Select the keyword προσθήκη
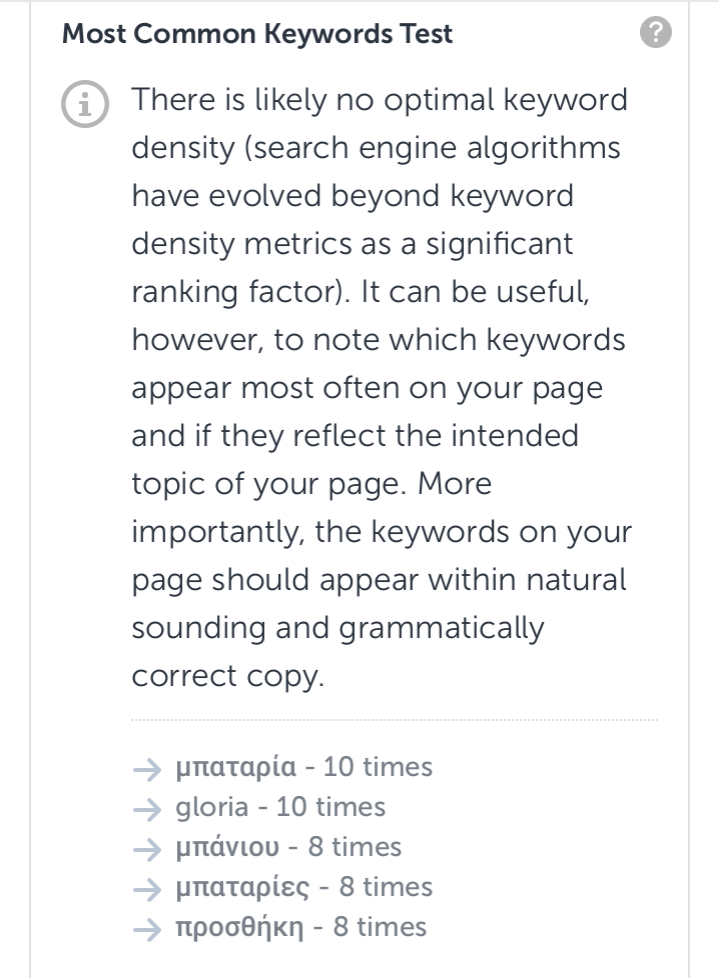Screen dimensions: 719x978 (239, 928)
